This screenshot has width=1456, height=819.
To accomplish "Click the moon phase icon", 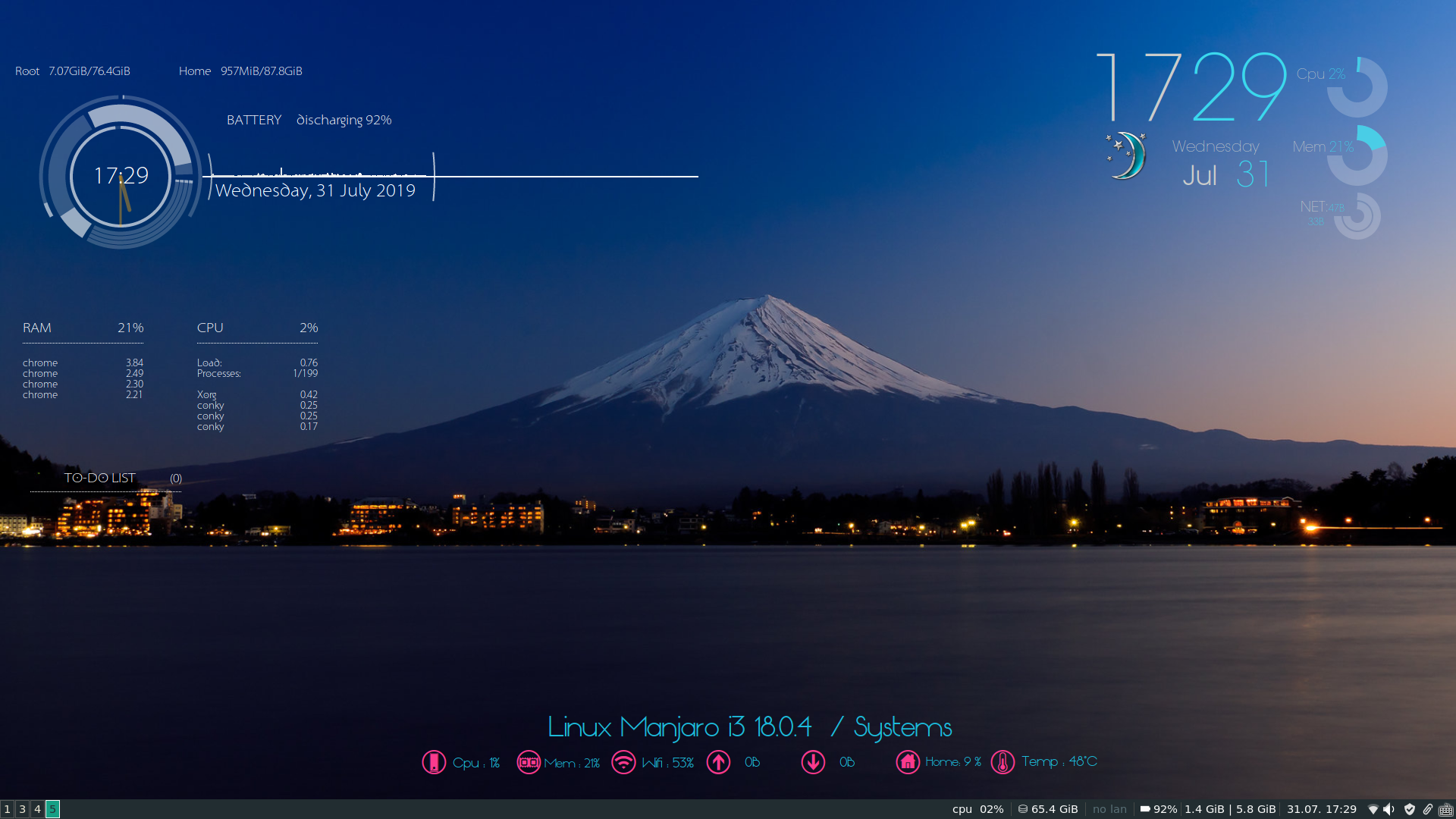I will 1125,157.
